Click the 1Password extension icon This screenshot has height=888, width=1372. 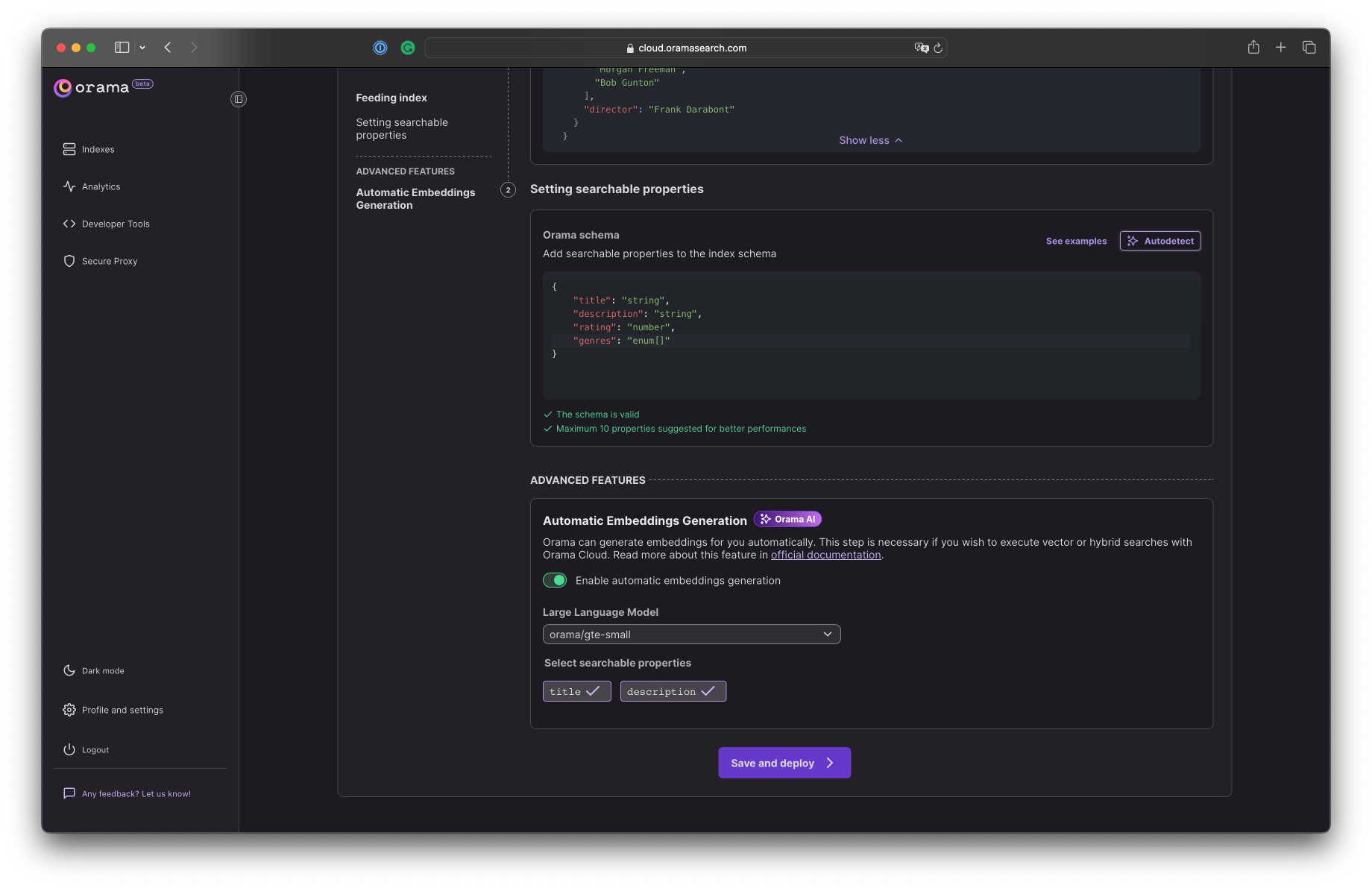pyautogui.click(x=380, y=48)
